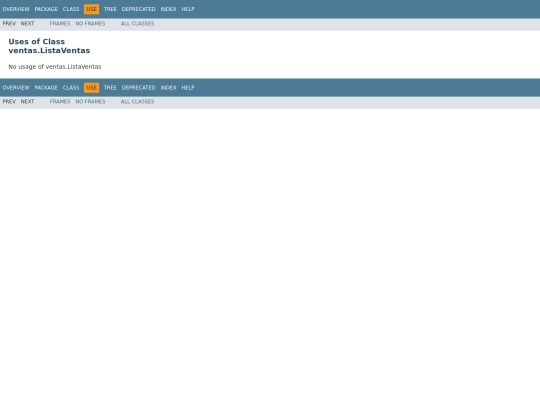Open Overview in the bottom navigation bar
Viewport: 540px width, 405px height.
coord(16,88)
